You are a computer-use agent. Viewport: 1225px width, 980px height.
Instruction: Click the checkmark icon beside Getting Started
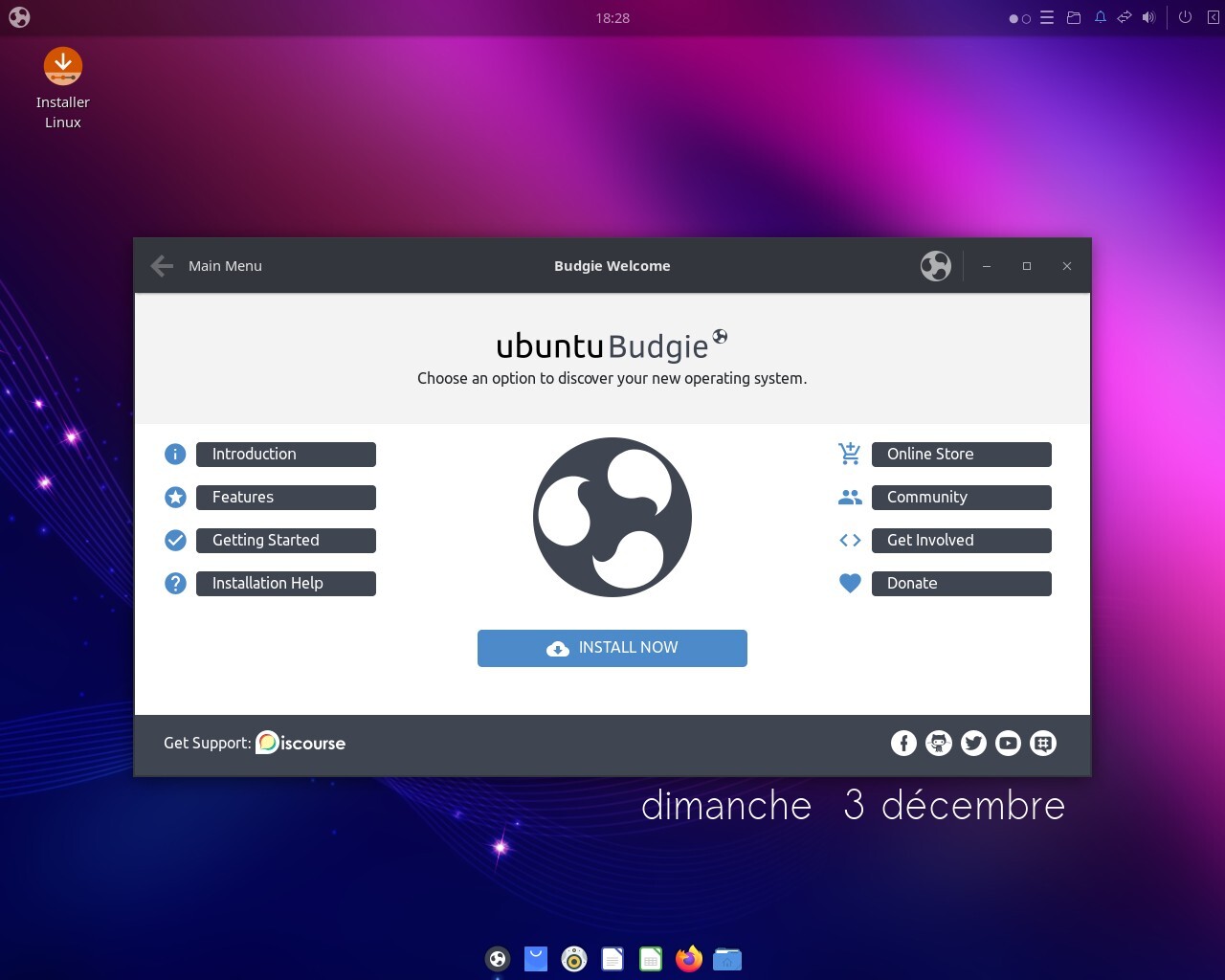tap(175, 541)
